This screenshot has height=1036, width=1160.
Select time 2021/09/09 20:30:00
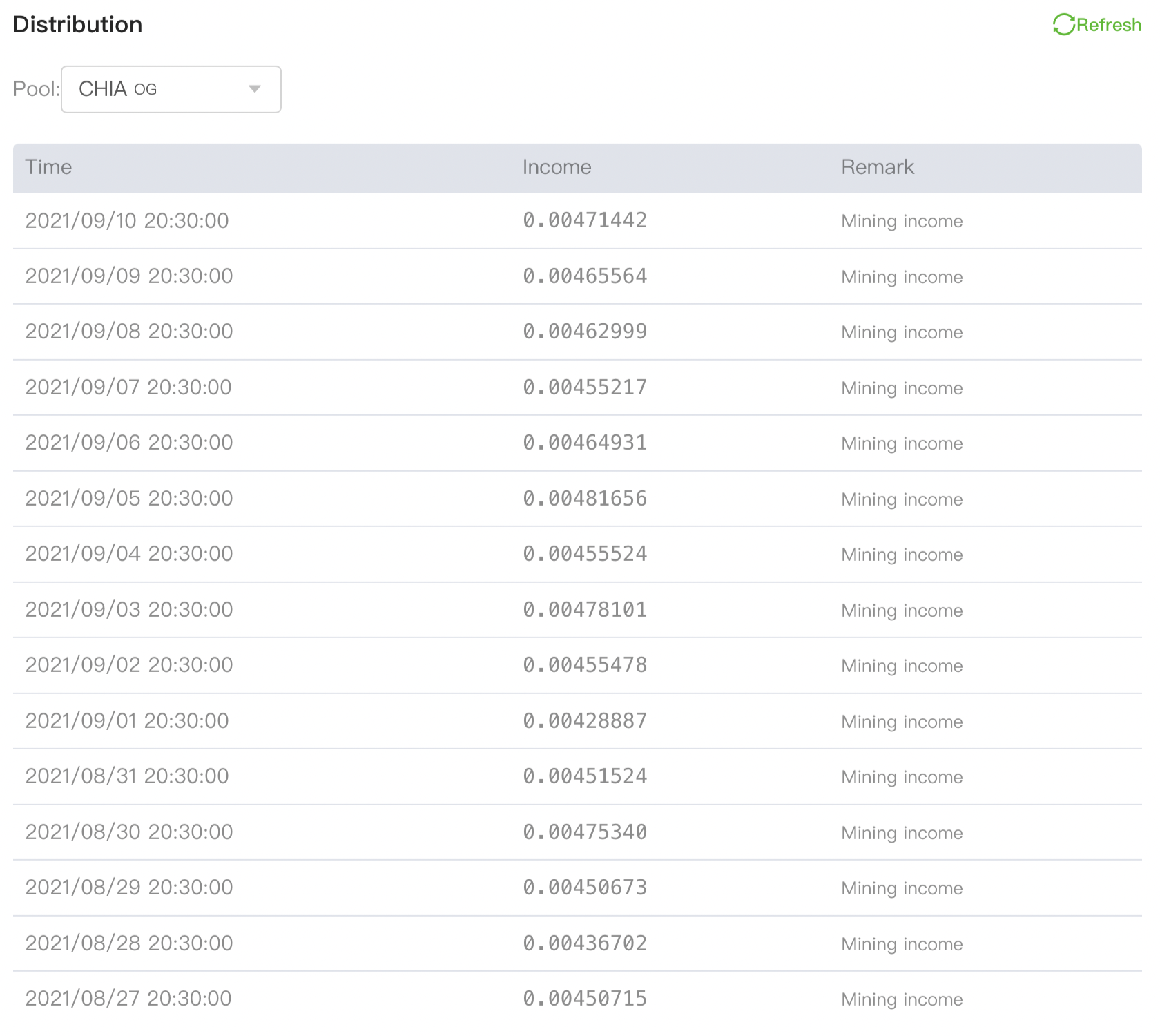pyautogui.click(x=129, y=276)
